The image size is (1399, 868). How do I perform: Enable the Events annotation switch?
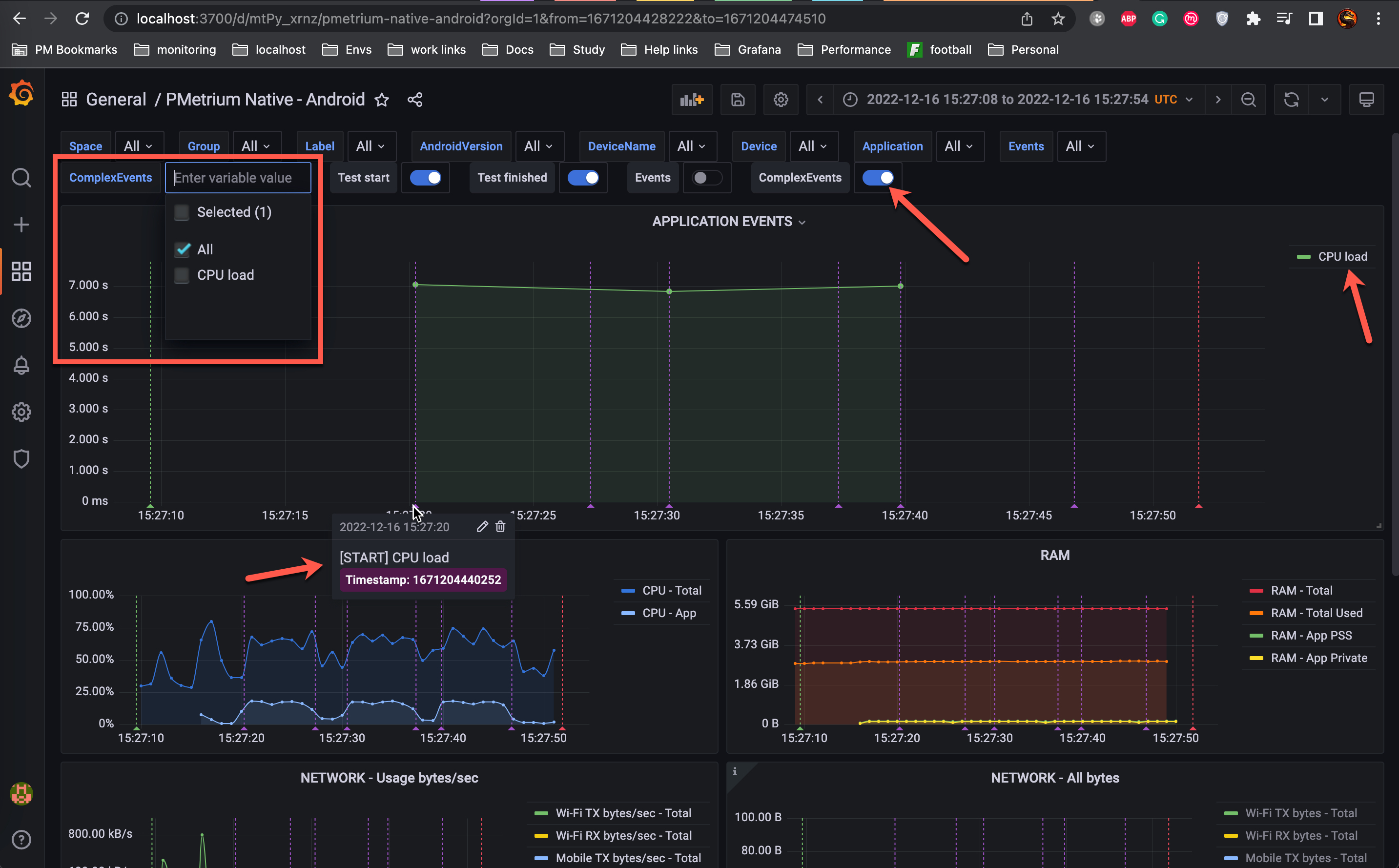coord(707,178)
